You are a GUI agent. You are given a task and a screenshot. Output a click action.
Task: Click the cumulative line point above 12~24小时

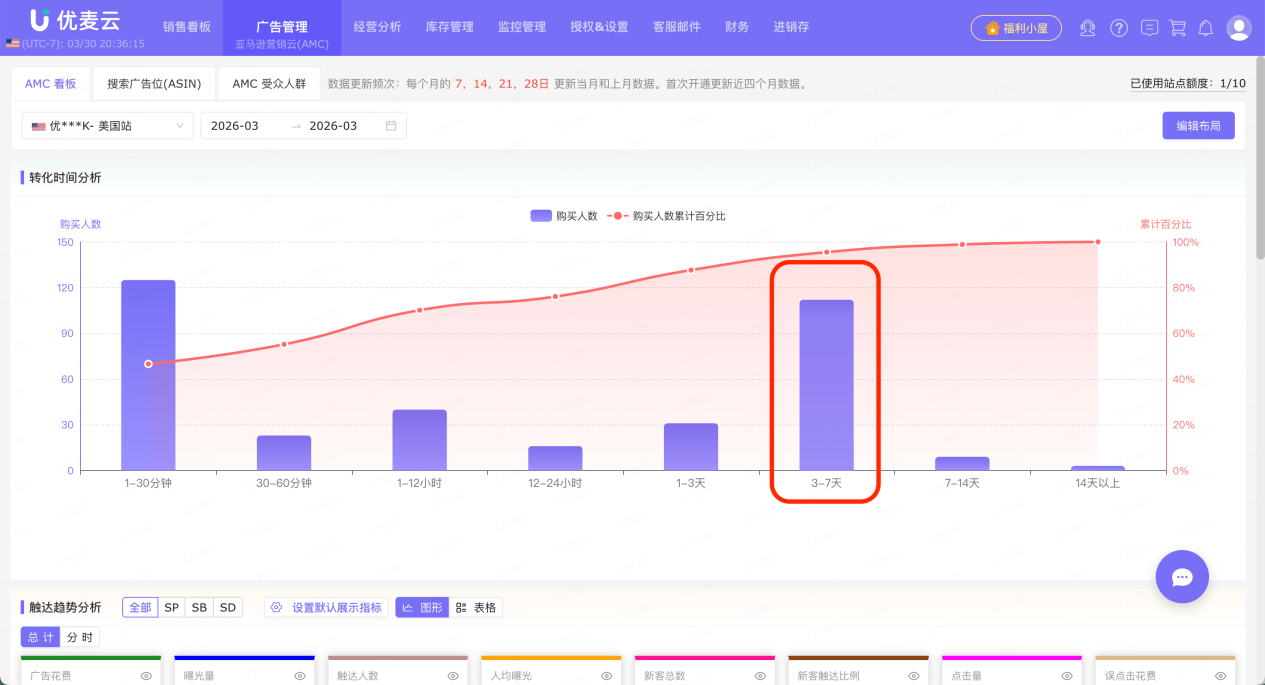[x=555, y=296]
